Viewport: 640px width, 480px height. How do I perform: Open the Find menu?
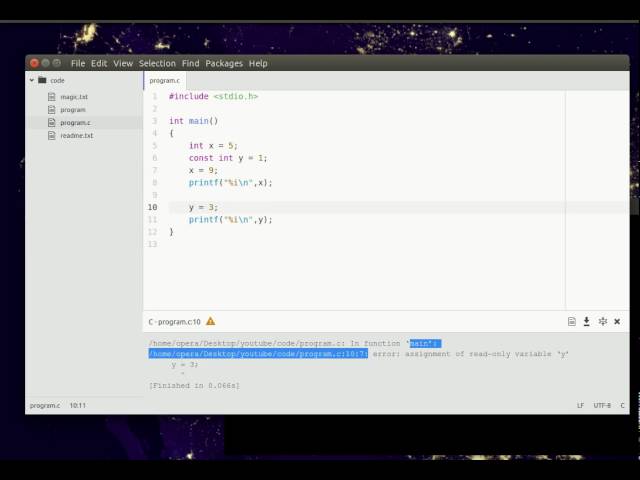[190, 63]
